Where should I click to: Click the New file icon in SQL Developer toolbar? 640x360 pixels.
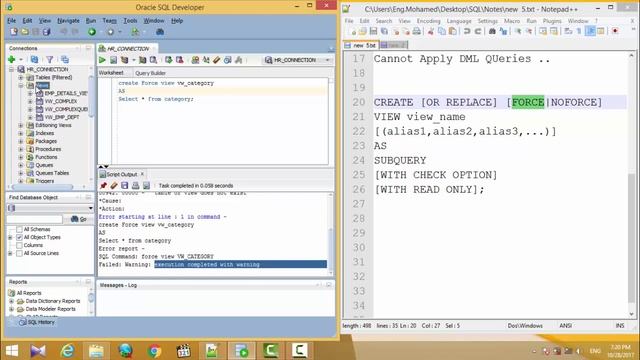pyautogui.click(x=14, y=31)
